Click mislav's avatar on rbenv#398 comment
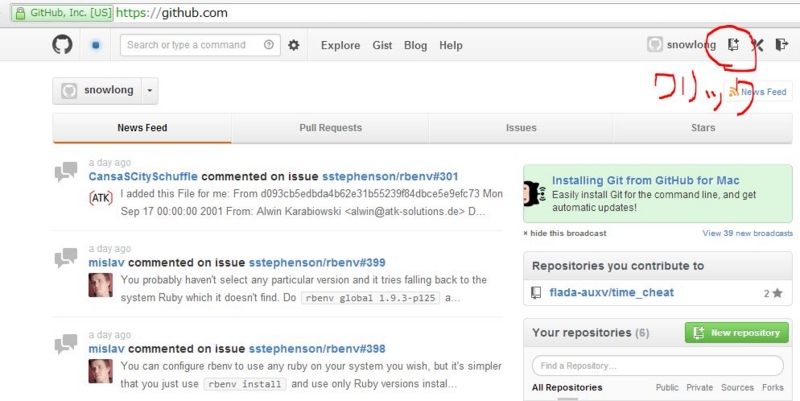The width and height of the screenshot is (800, 401). pos(101,371)
